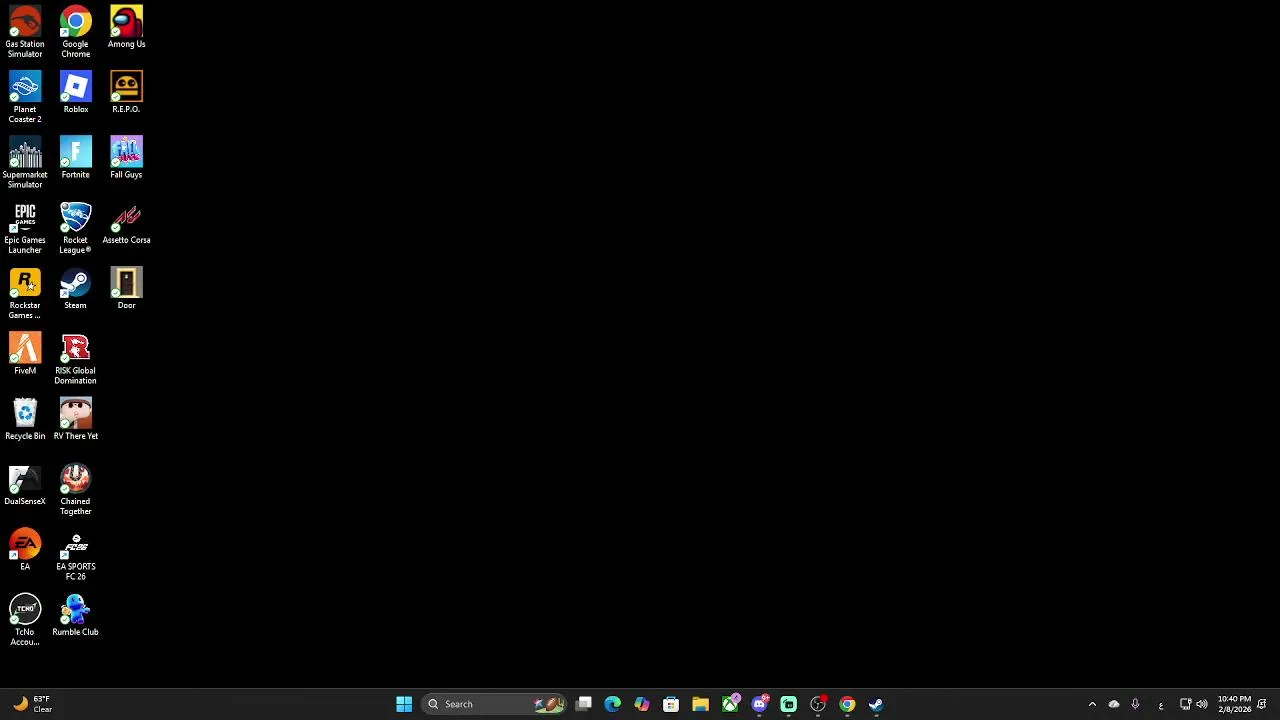This screenshot has width=1280, height=720.
Task: Click the Epic Games Launcher icon
Action: (x=25, y=228)
